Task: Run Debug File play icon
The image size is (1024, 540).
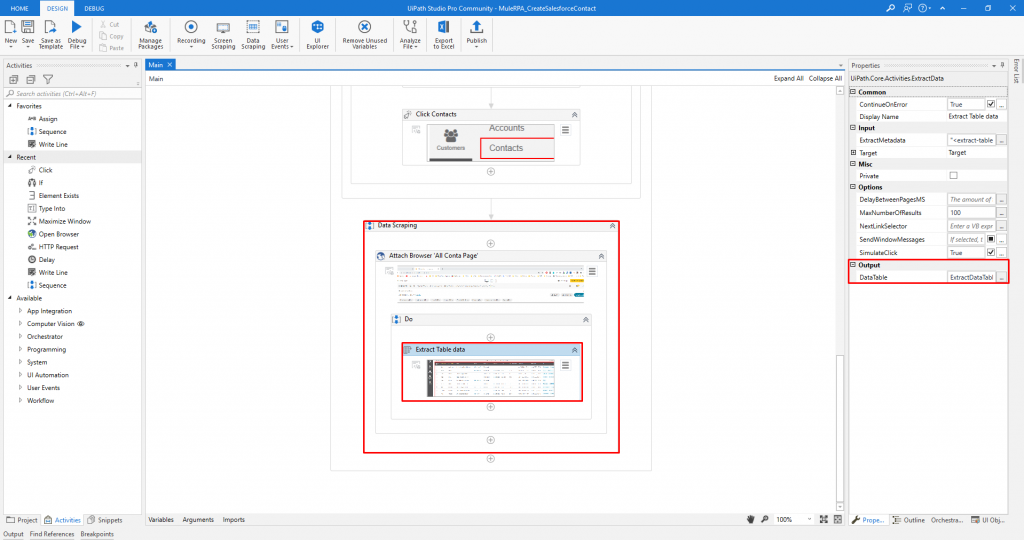Action: pos(76,27)
